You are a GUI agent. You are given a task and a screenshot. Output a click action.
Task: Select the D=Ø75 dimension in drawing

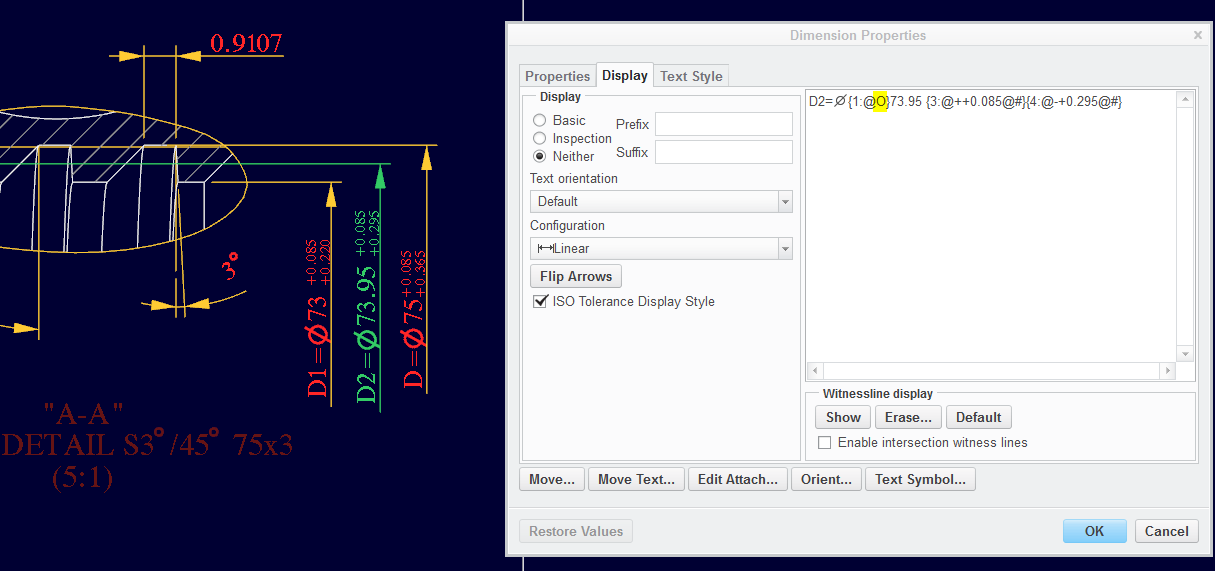(412, 318)
